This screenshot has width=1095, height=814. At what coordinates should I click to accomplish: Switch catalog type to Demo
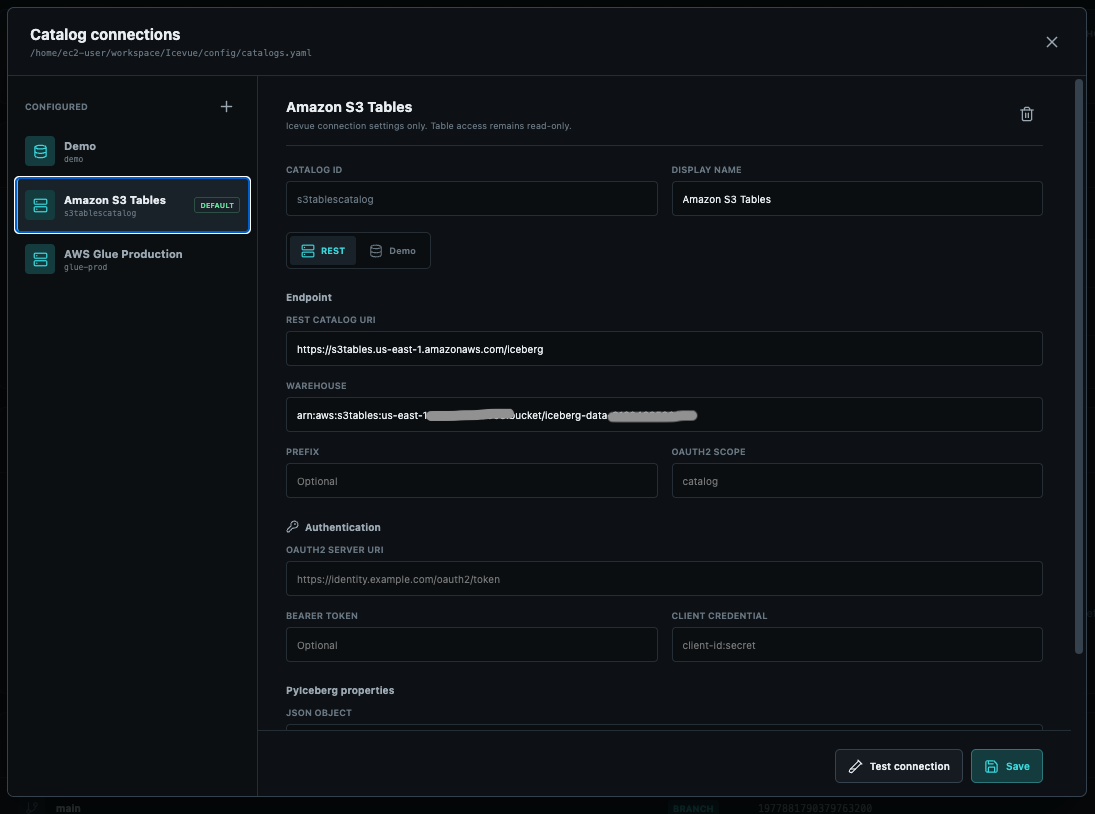pyautogui.click(x=392, y=251)
